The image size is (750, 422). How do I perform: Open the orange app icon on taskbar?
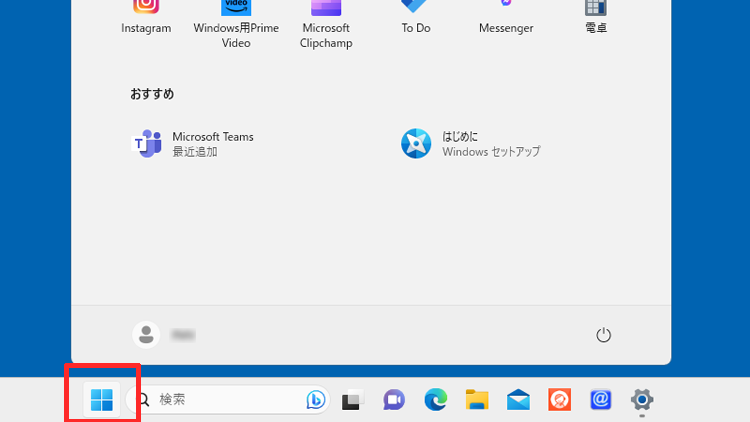(560, 400)
